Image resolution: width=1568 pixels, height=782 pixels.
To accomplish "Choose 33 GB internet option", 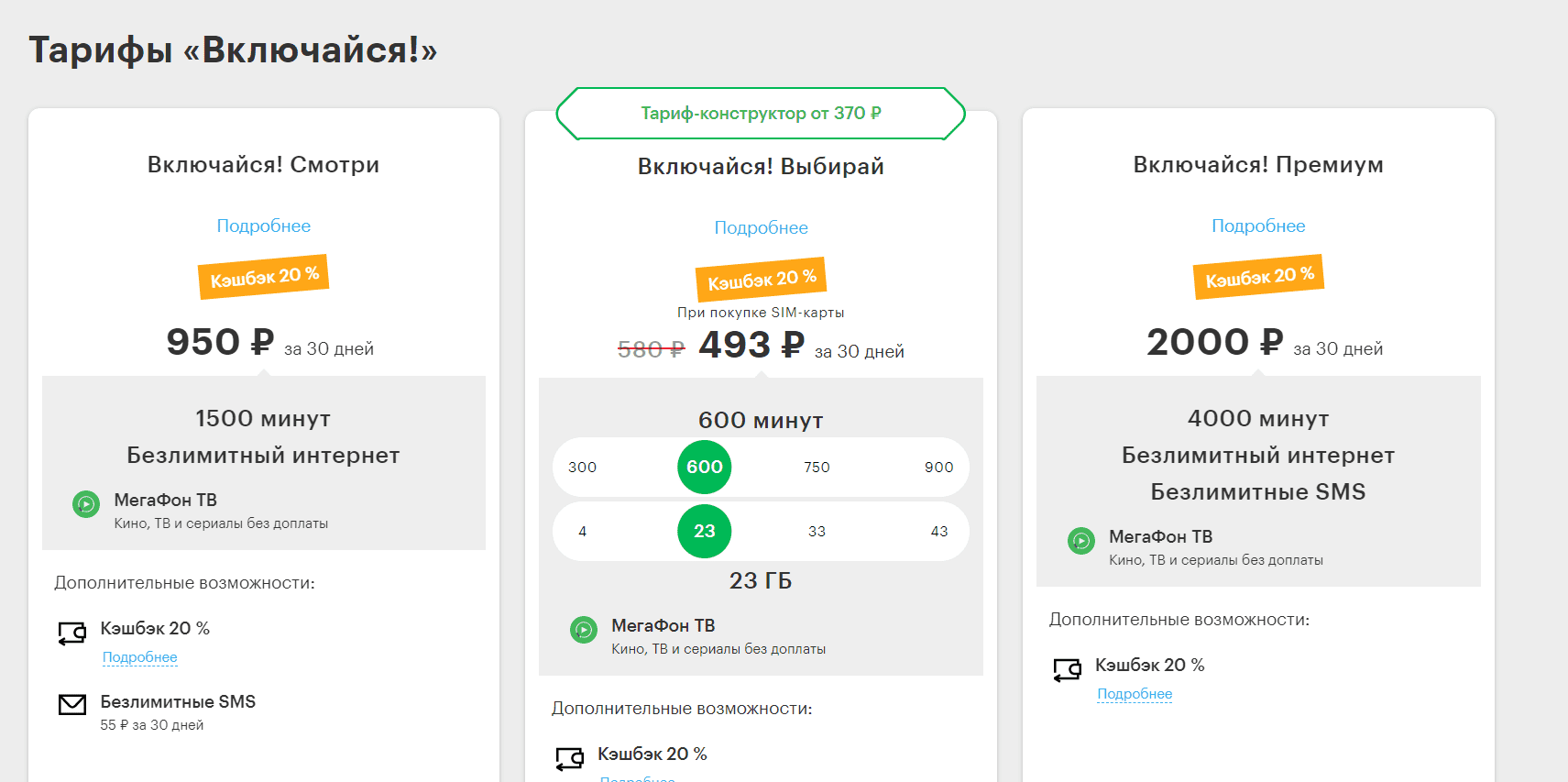I will tap(817, 532).
